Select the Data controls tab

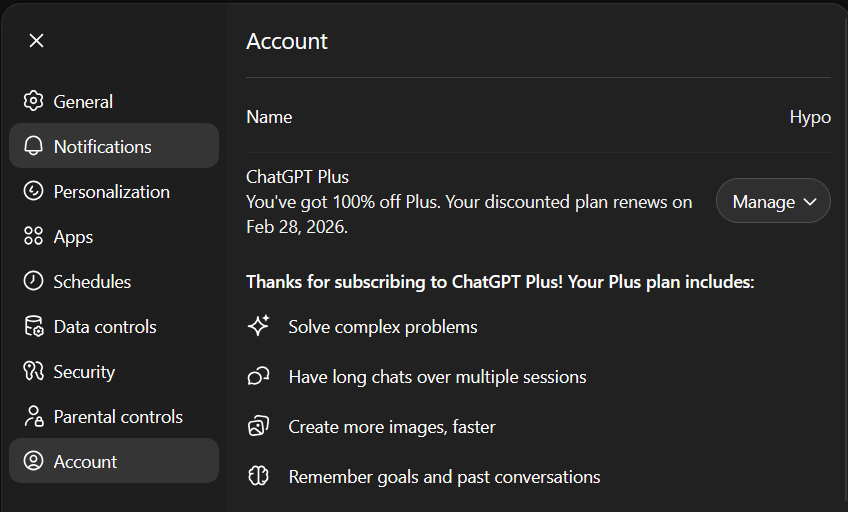[104, 326]
